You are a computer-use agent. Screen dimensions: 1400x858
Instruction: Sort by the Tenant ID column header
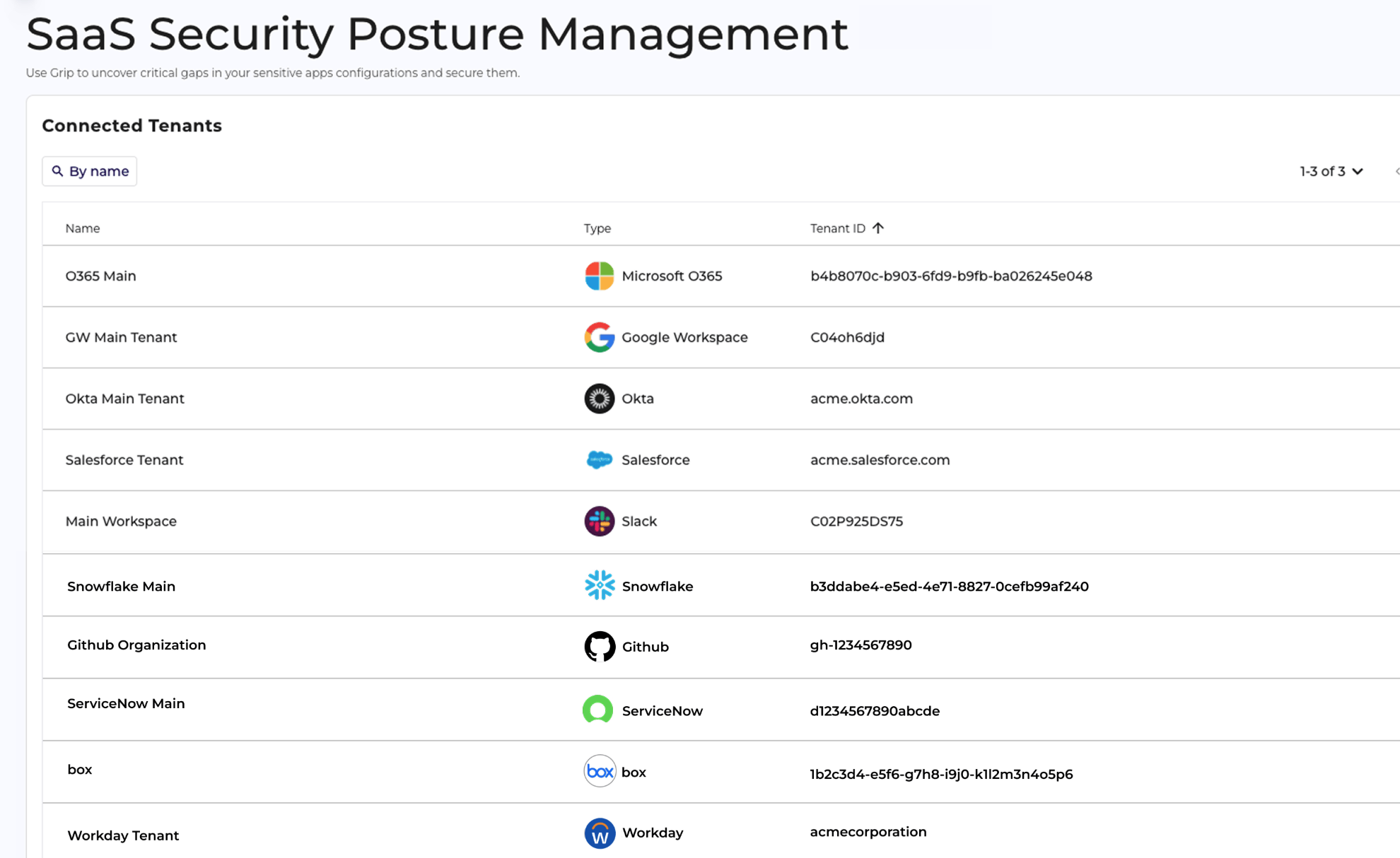click(x=838, y=228)
